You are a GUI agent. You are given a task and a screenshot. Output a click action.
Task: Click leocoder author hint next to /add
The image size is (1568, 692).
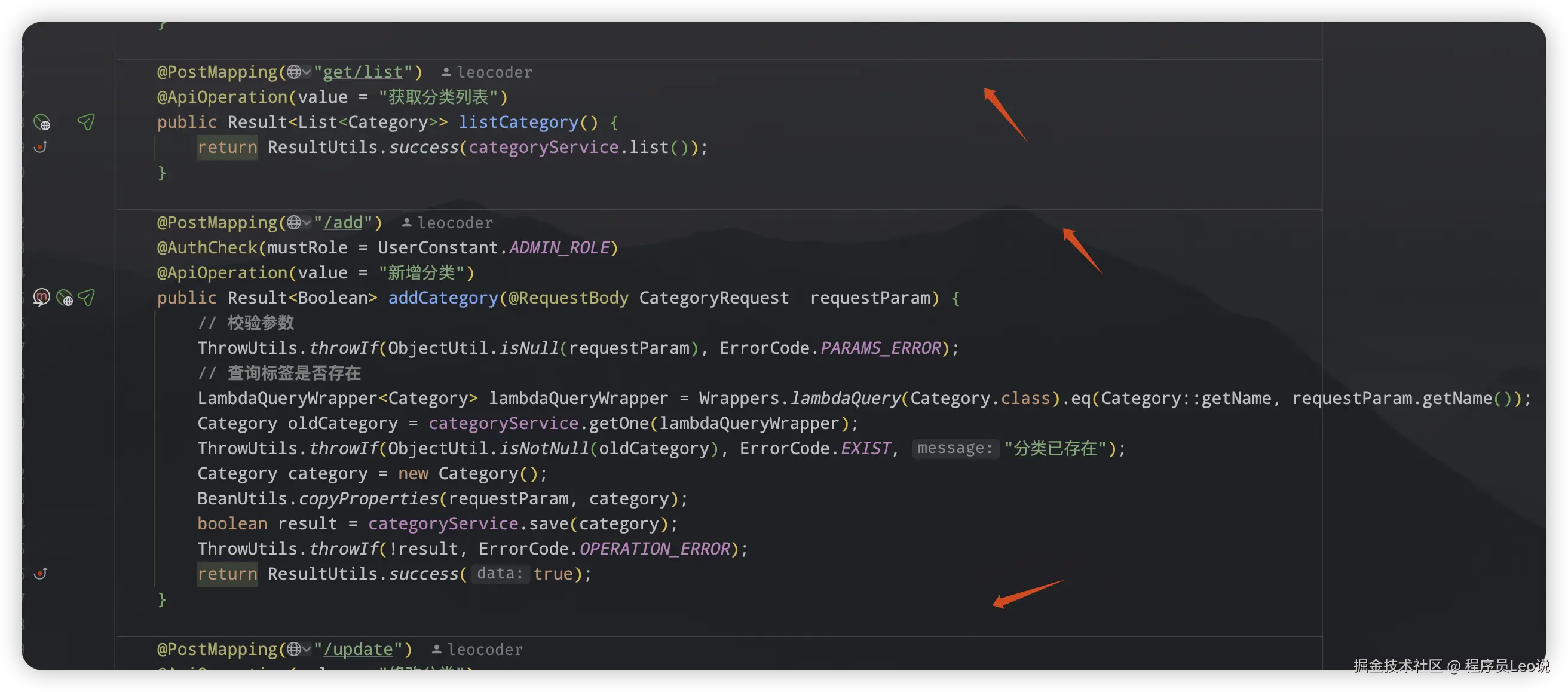click(455, 223)
